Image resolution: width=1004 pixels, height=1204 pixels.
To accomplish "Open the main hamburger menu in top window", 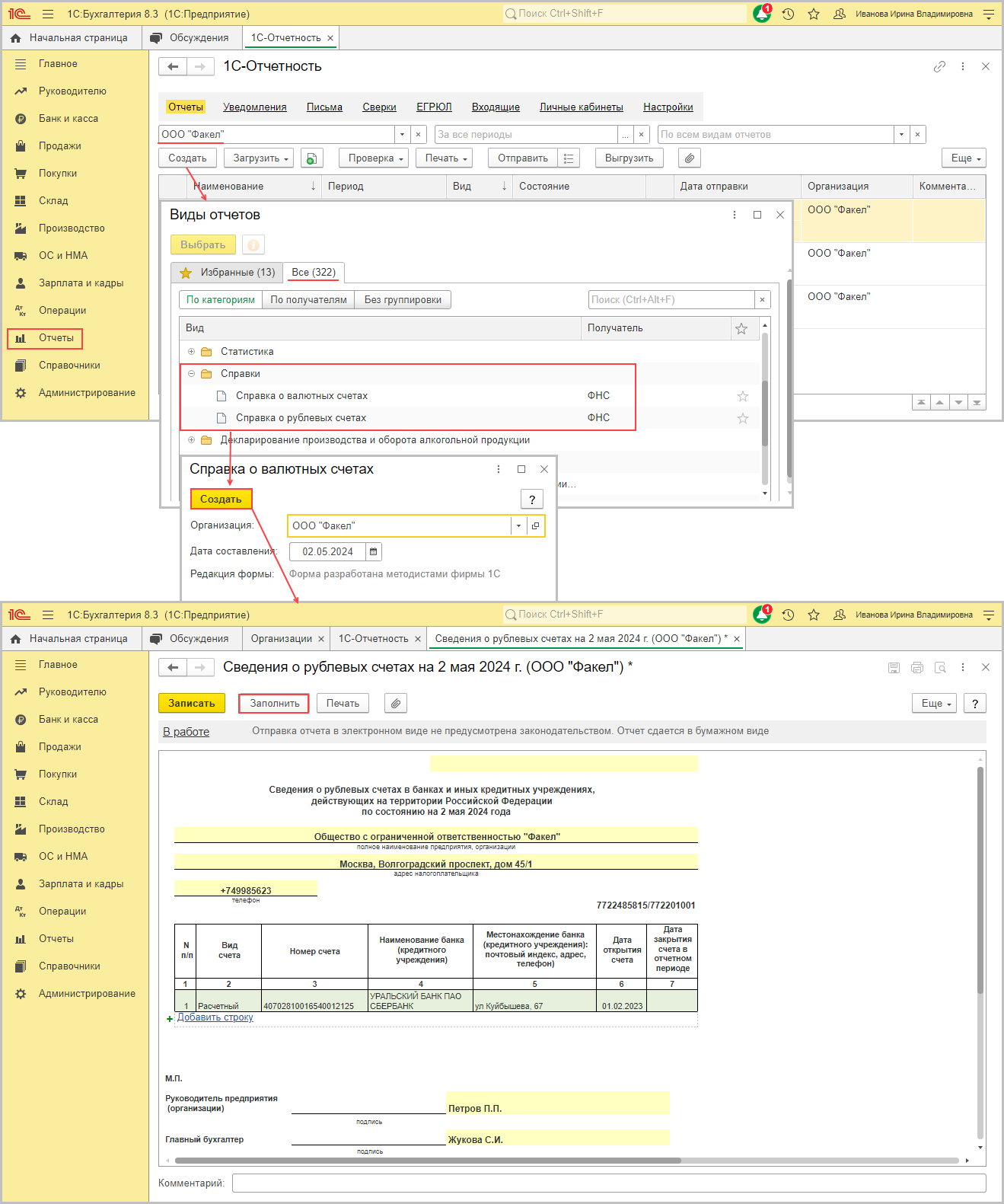I will pos(48,14).
